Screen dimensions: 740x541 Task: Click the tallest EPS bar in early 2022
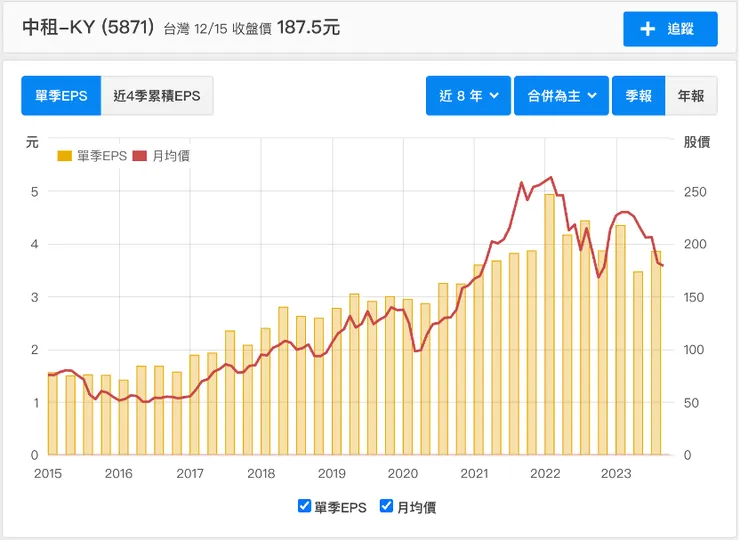click(x=549, y=324)
